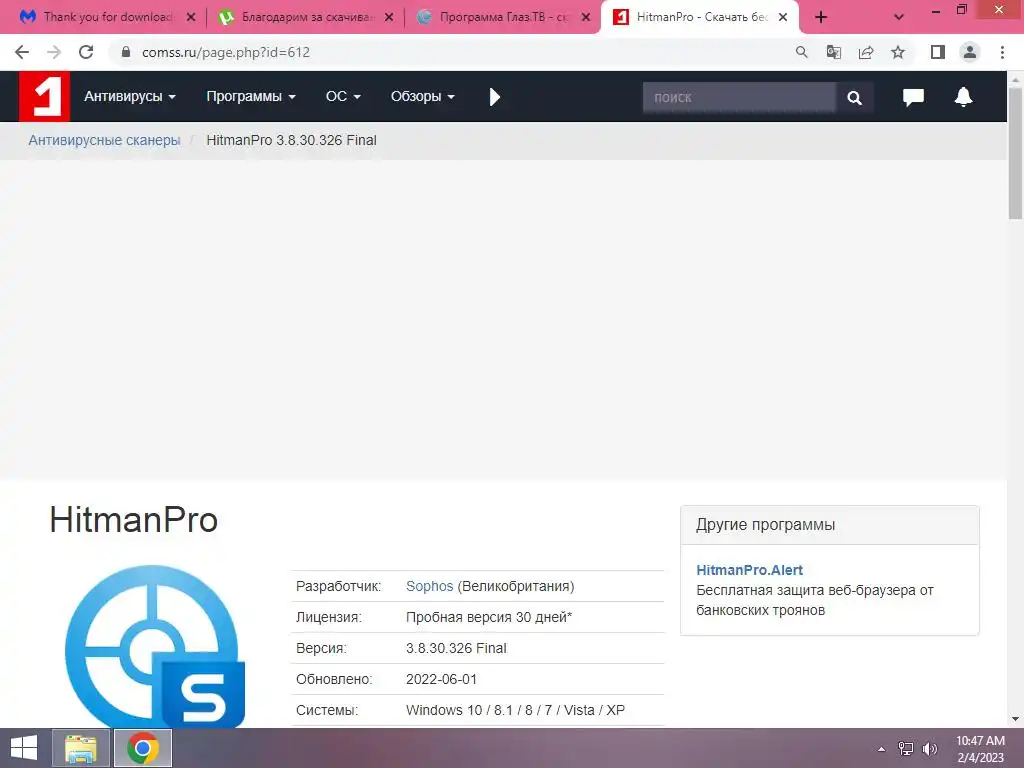This screenshot has width=1024, height=768.
Task: Click the zoom magnifier icon in address bar
Action: 801,52
